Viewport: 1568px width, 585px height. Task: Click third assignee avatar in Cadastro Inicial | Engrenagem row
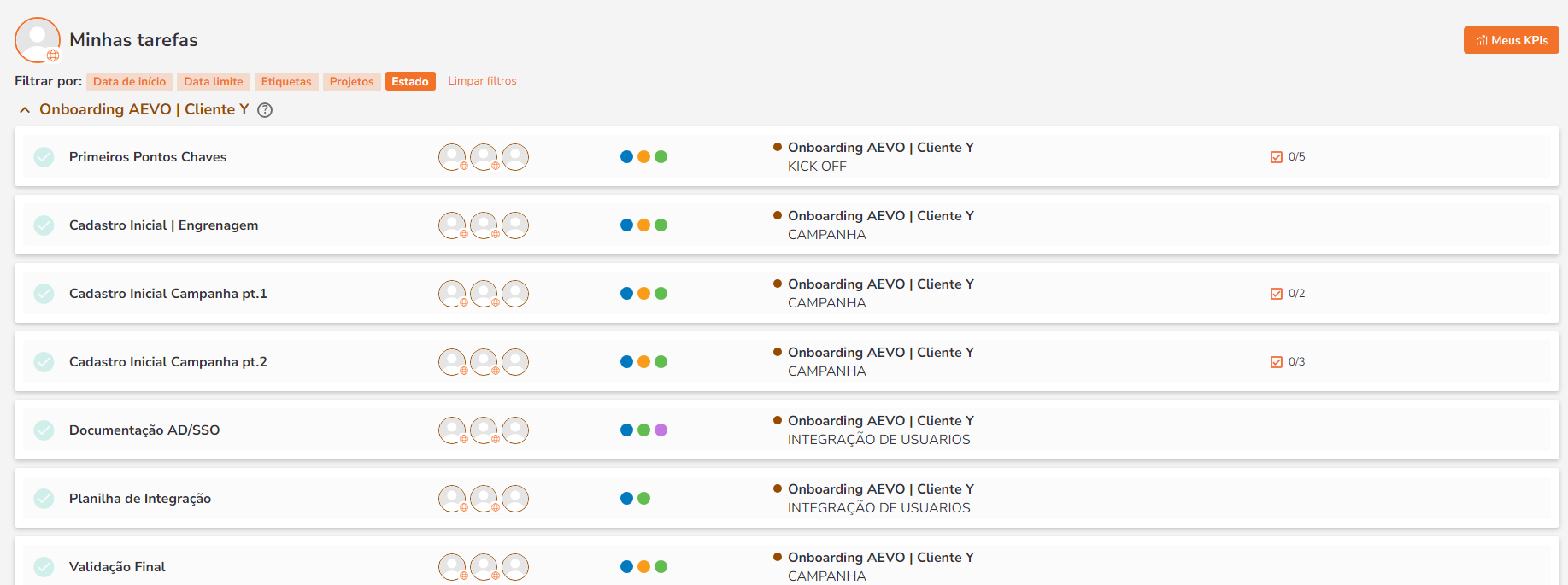[515, 225]
